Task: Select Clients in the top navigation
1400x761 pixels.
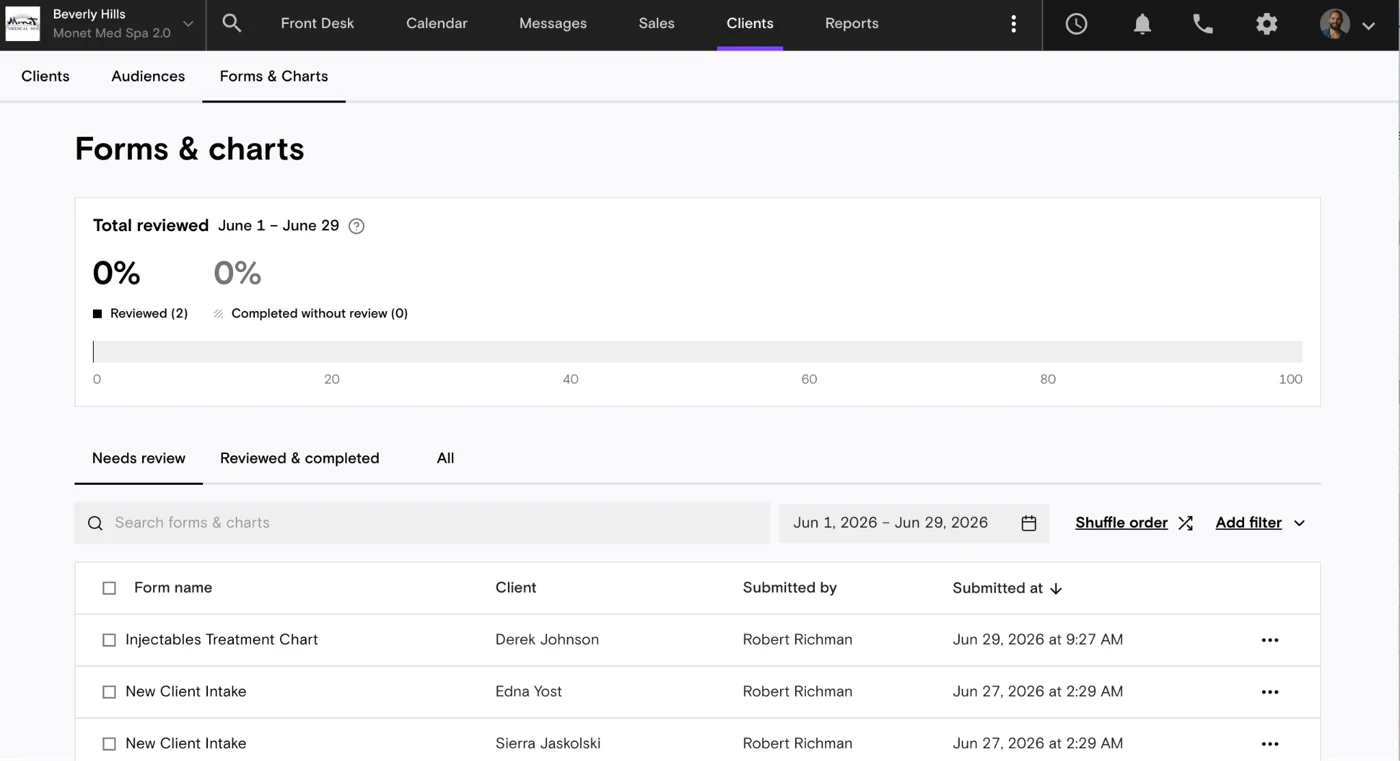Action: coord(750,23)
